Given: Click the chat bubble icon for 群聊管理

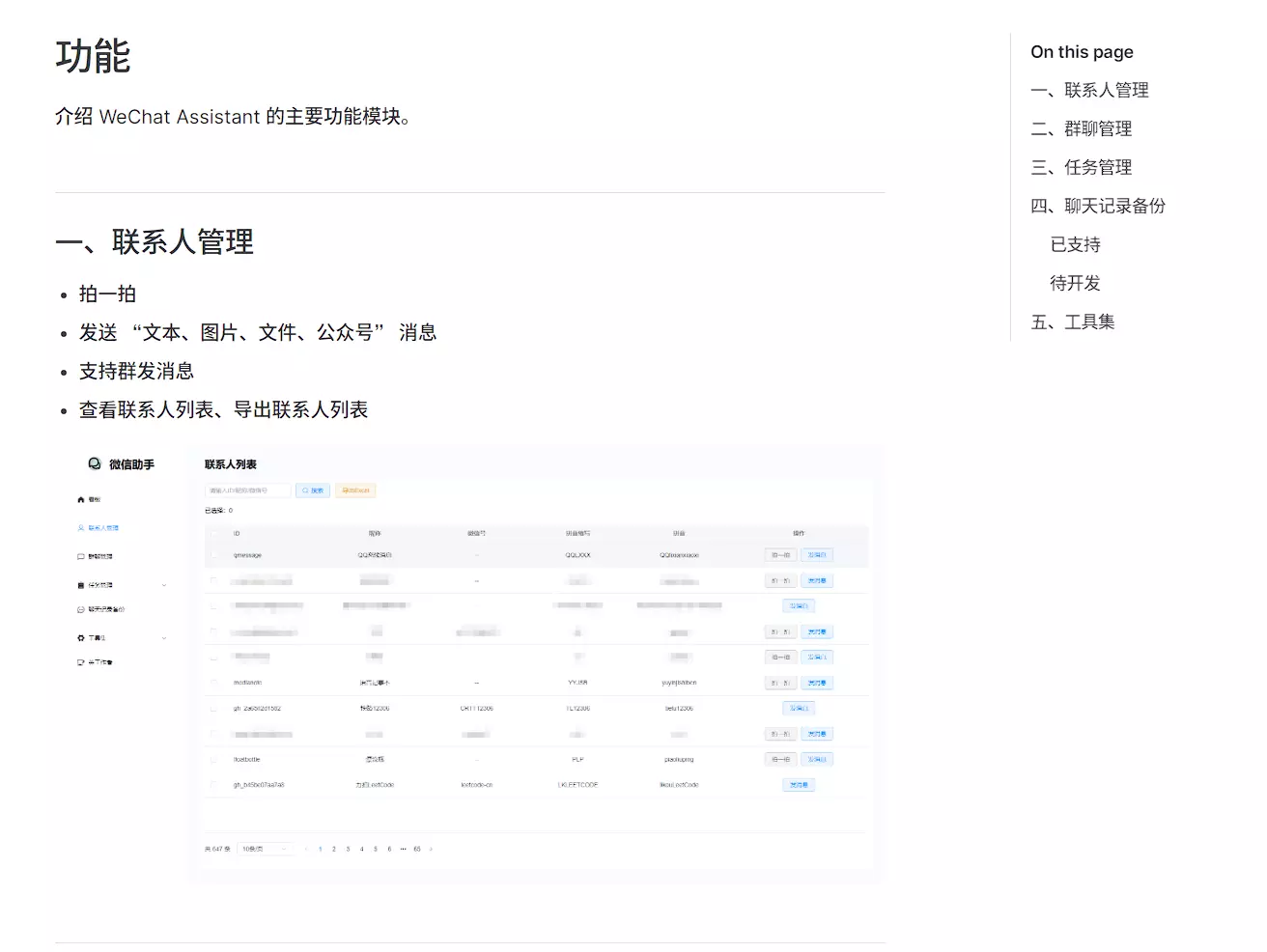Looking at the screenshot, I should coord(81,557).
